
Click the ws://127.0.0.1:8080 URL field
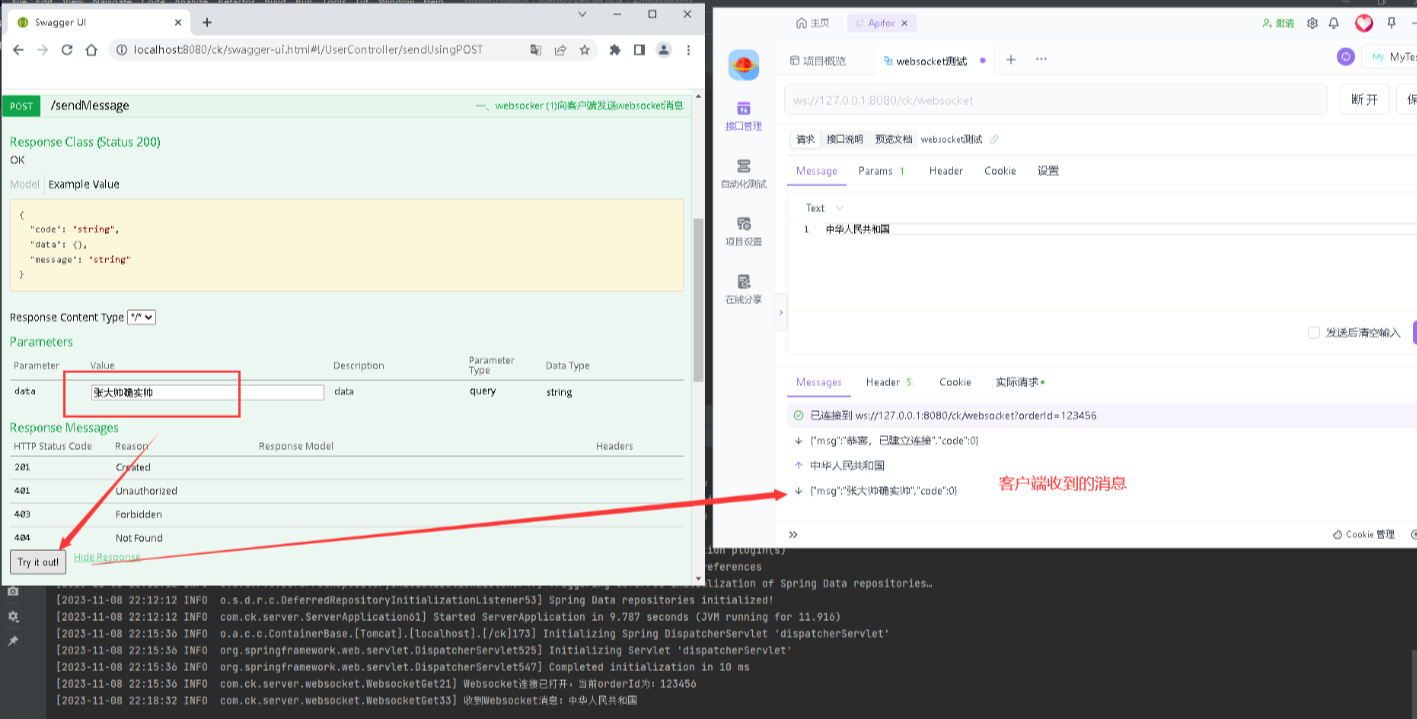1056,100
